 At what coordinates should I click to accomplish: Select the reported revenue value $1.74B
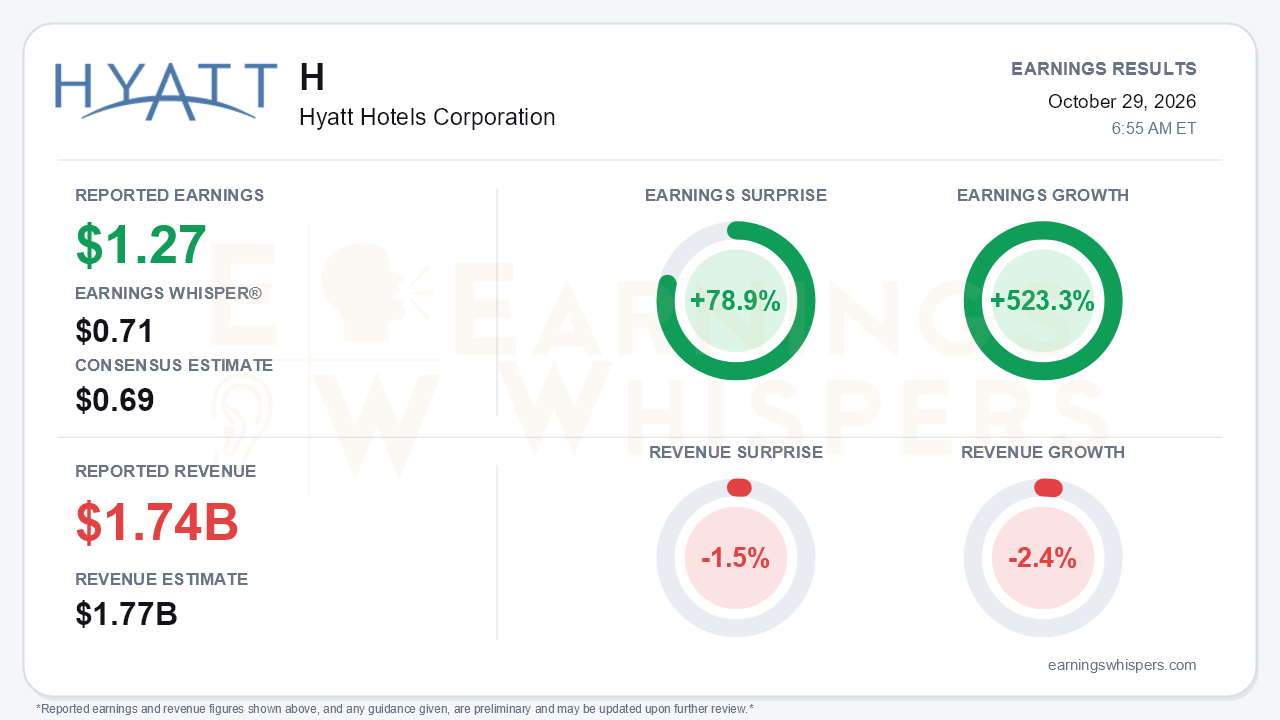tap(158, 522)
